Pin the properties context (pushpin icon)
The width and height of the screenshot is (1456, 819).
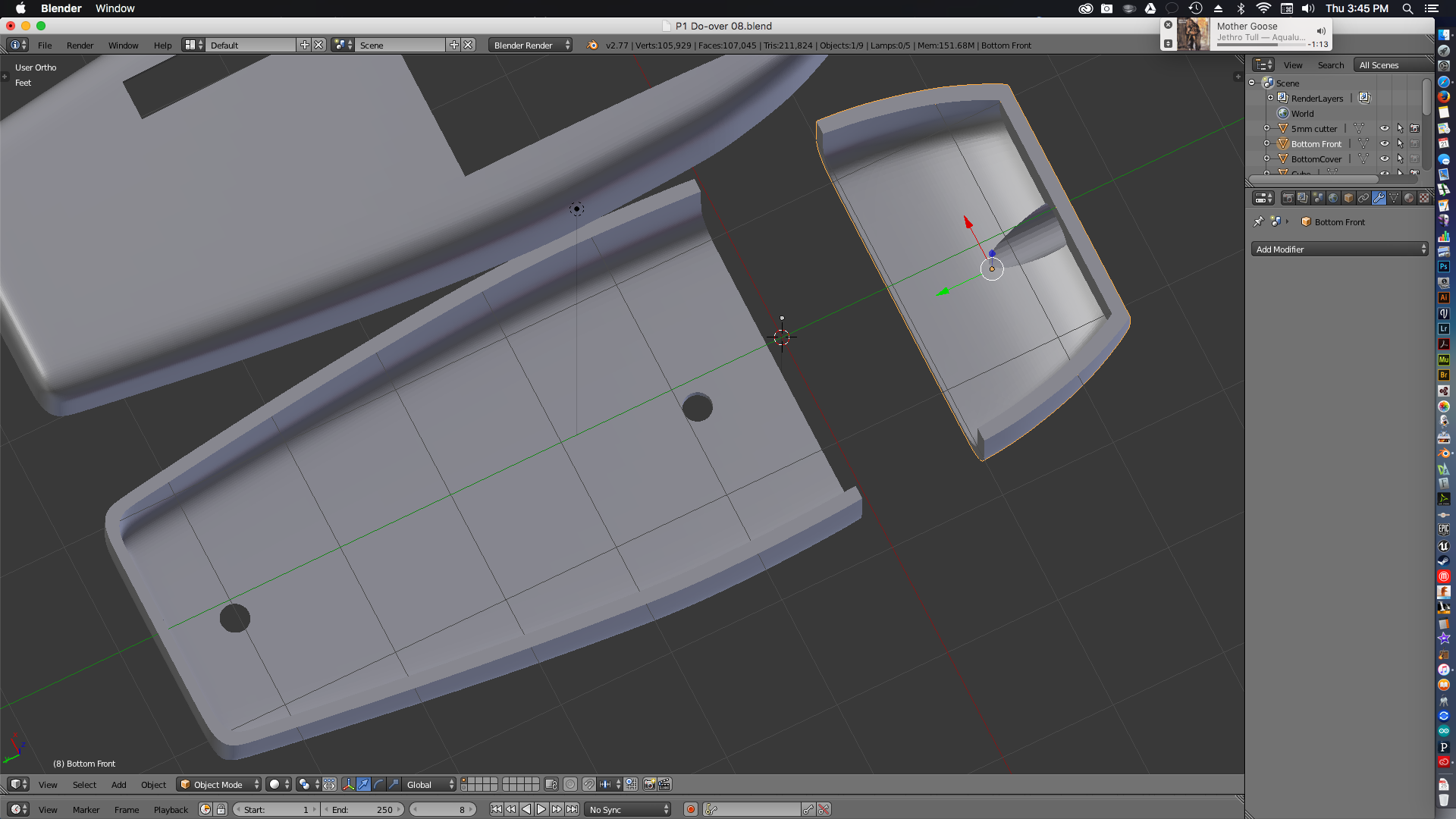point(1259,221)
